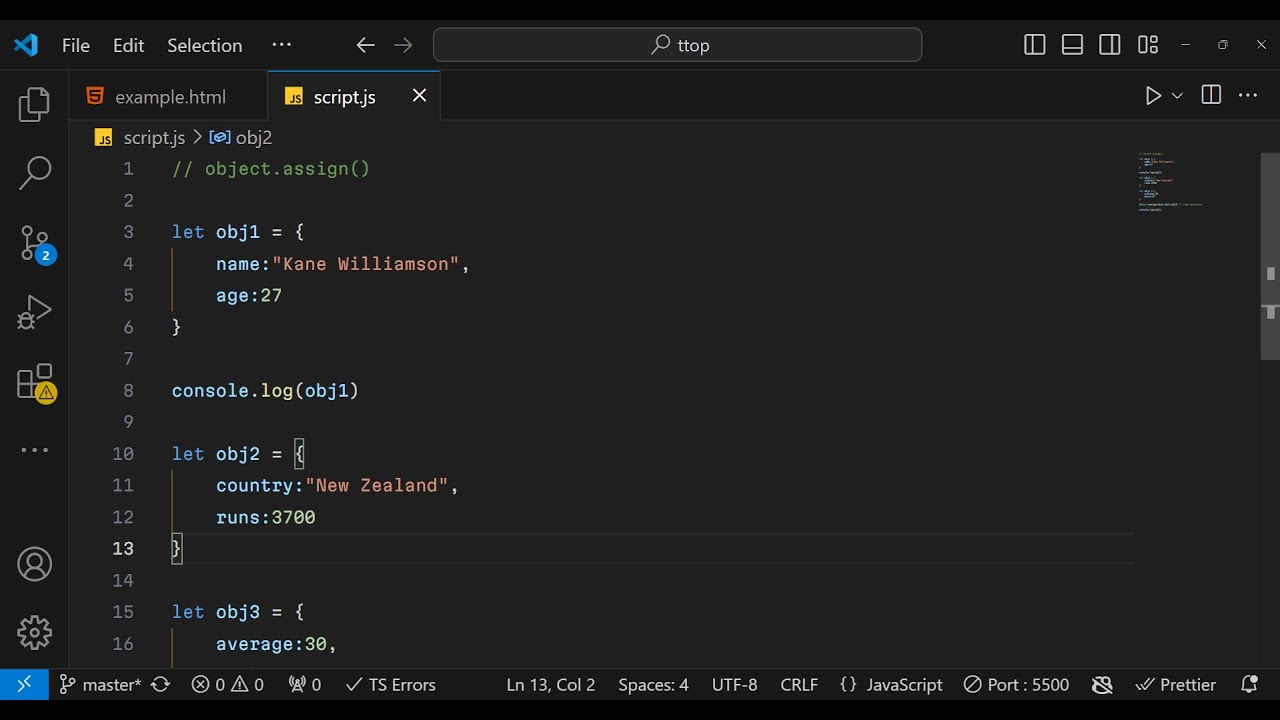Run the code with play button
Viewport: 1280px width, 720px height.
(x=1153, y=96)
